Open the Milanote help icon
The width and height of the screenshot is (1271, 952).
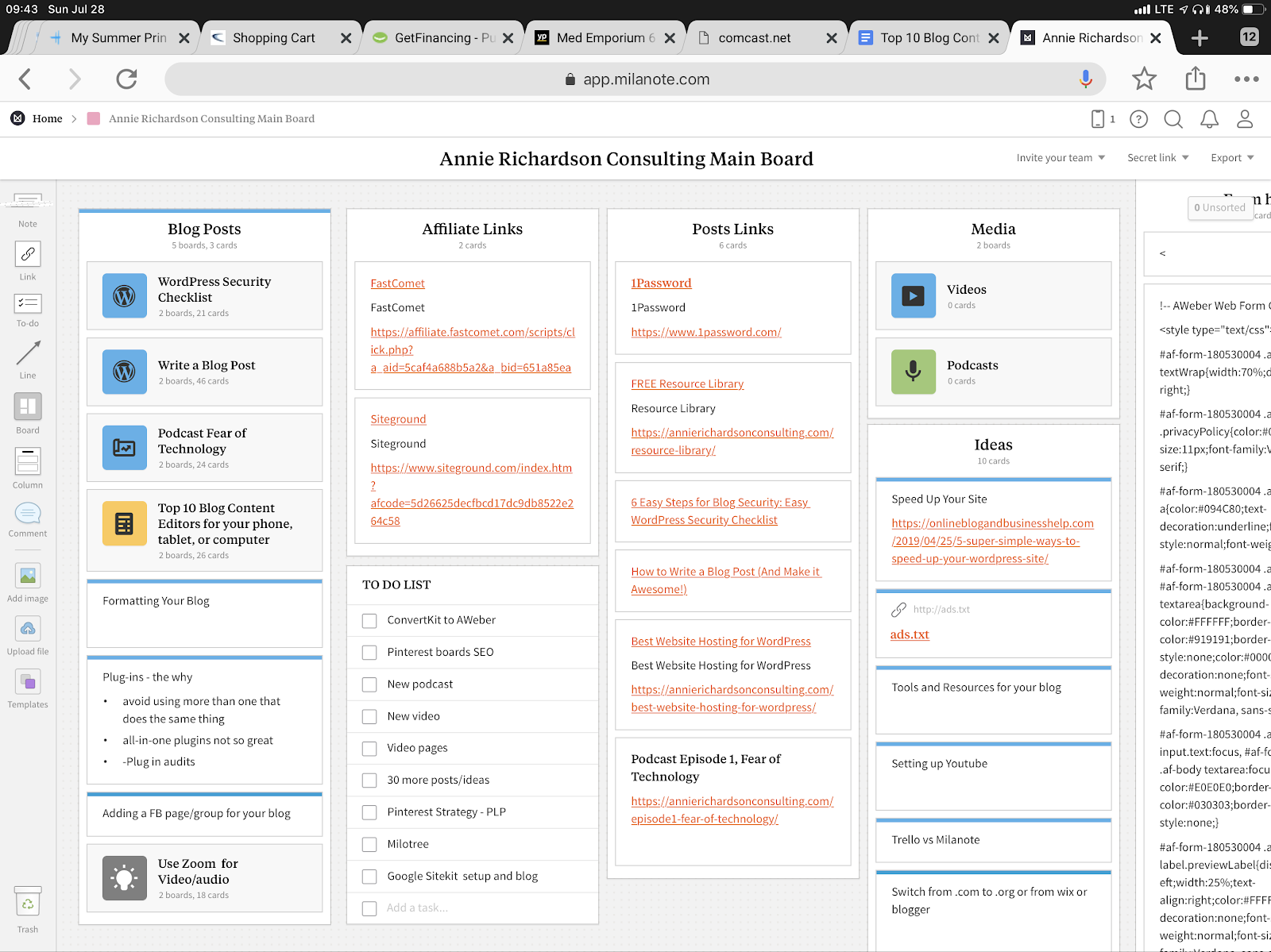(x=1139, y=119)
